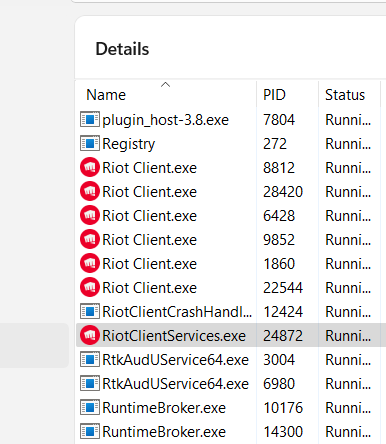Click the status cell for RiotClientServices.exe

pos(348,336)
